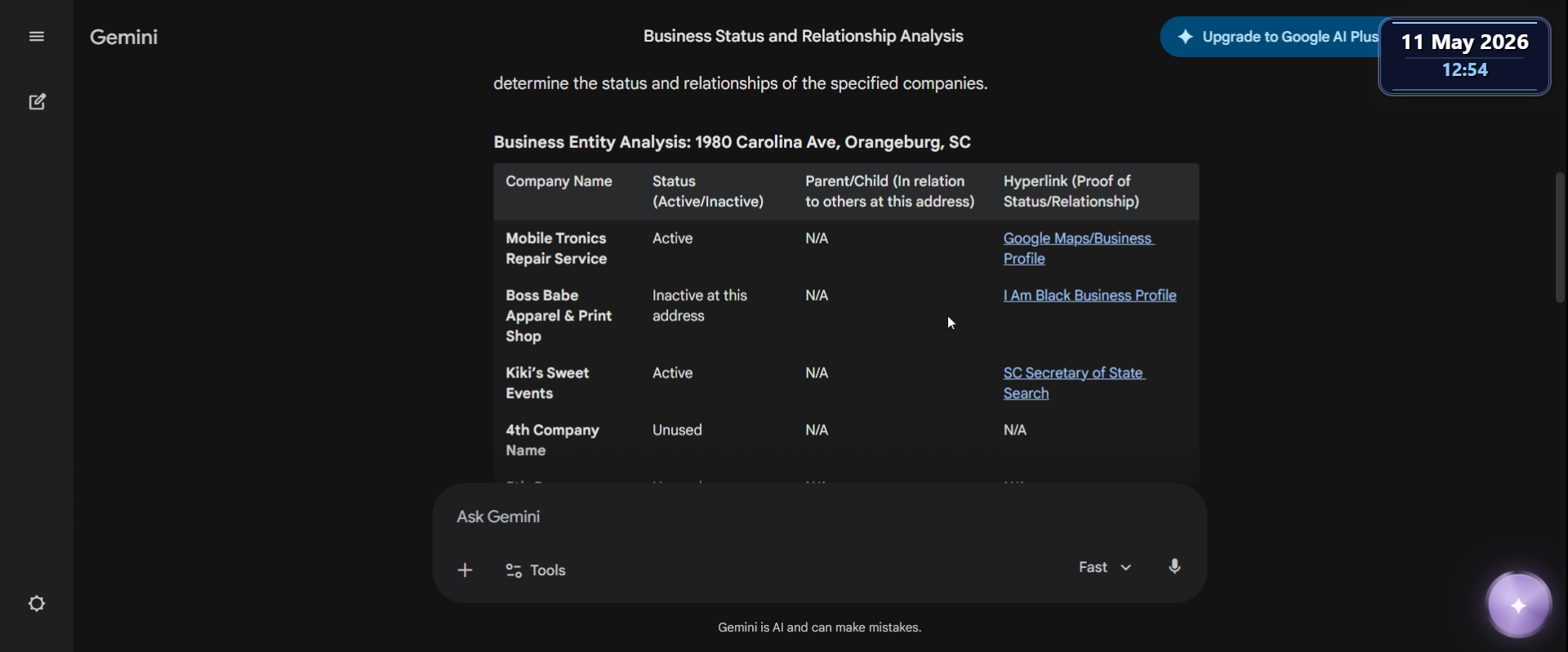The height and width of the screenshot is (652, 1568).
Task: Click the vertical scrollbar thumb
Action: point(1560,237)
